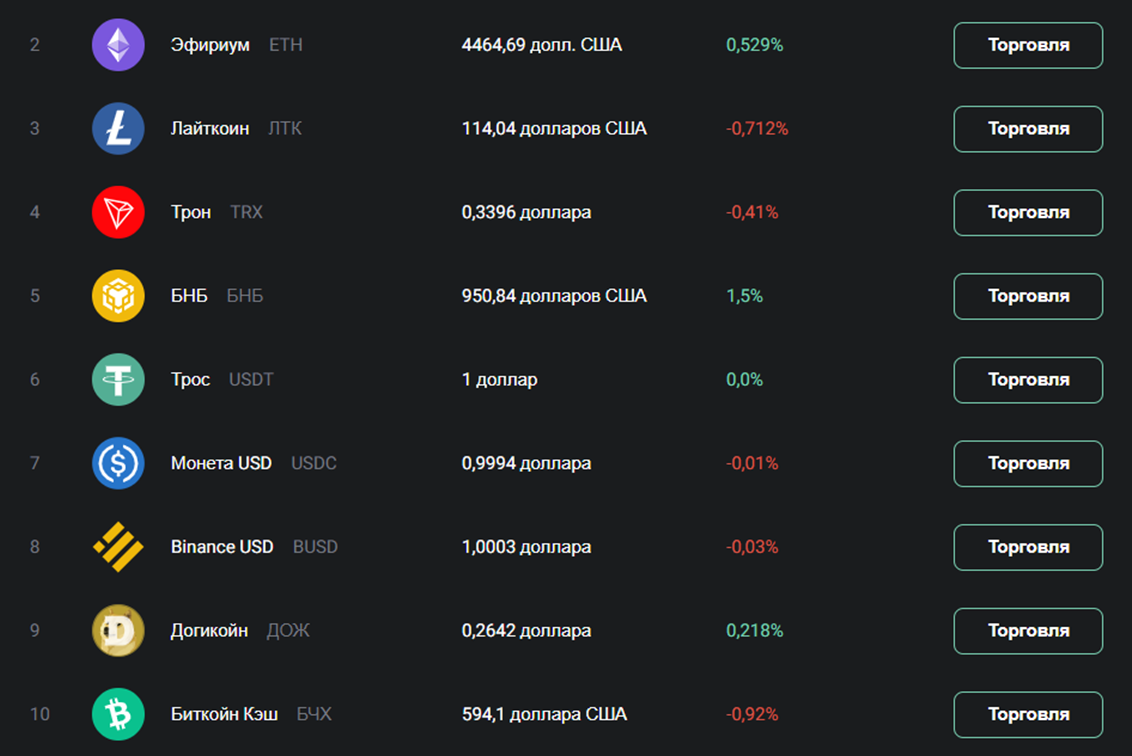Viewport: 1132px width, 756px height.
Task: Click the 1 доллар price
Action: (500, 381)
